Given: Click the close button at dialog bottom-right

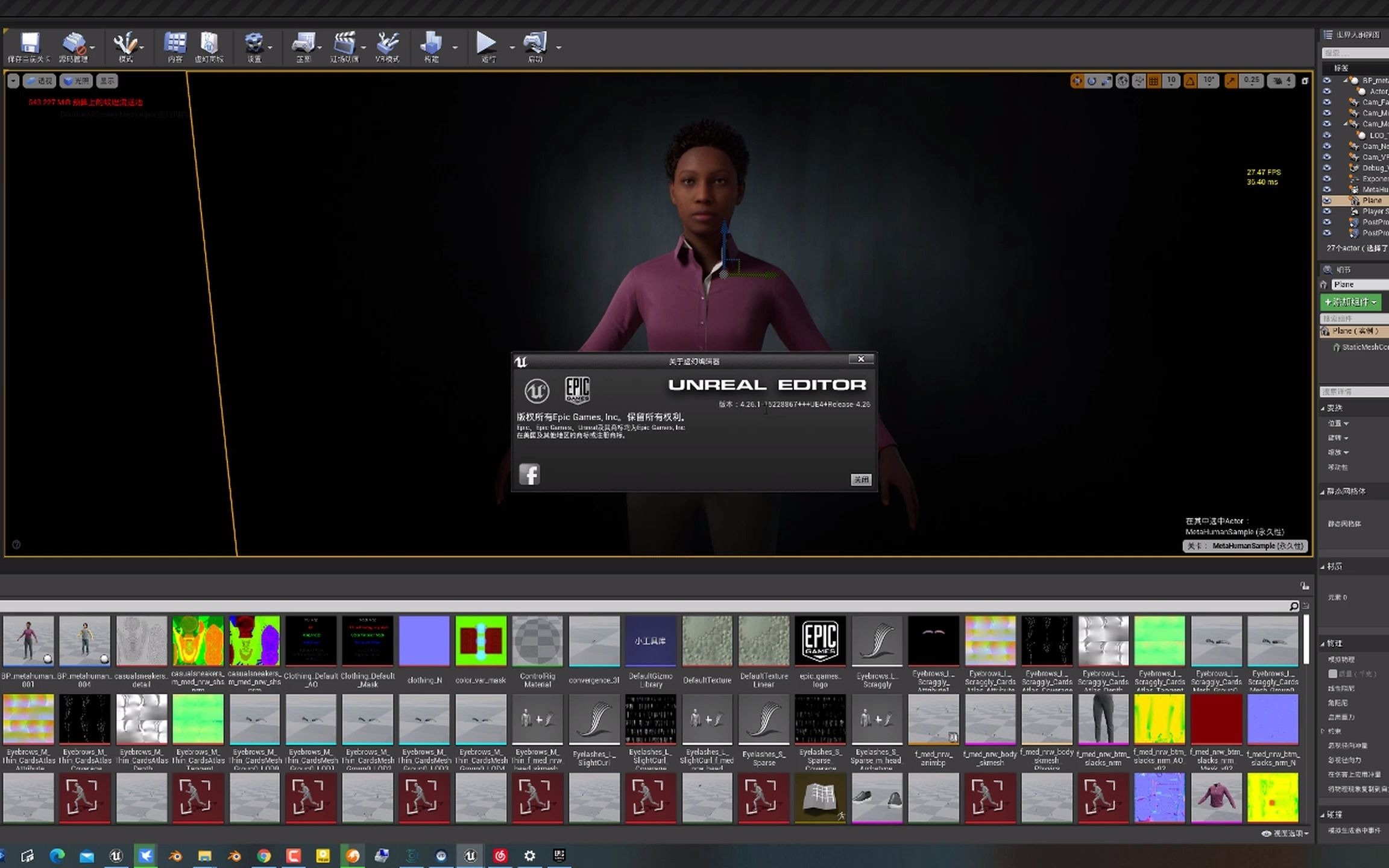Looking at the screenshot, I should point(860,480).
